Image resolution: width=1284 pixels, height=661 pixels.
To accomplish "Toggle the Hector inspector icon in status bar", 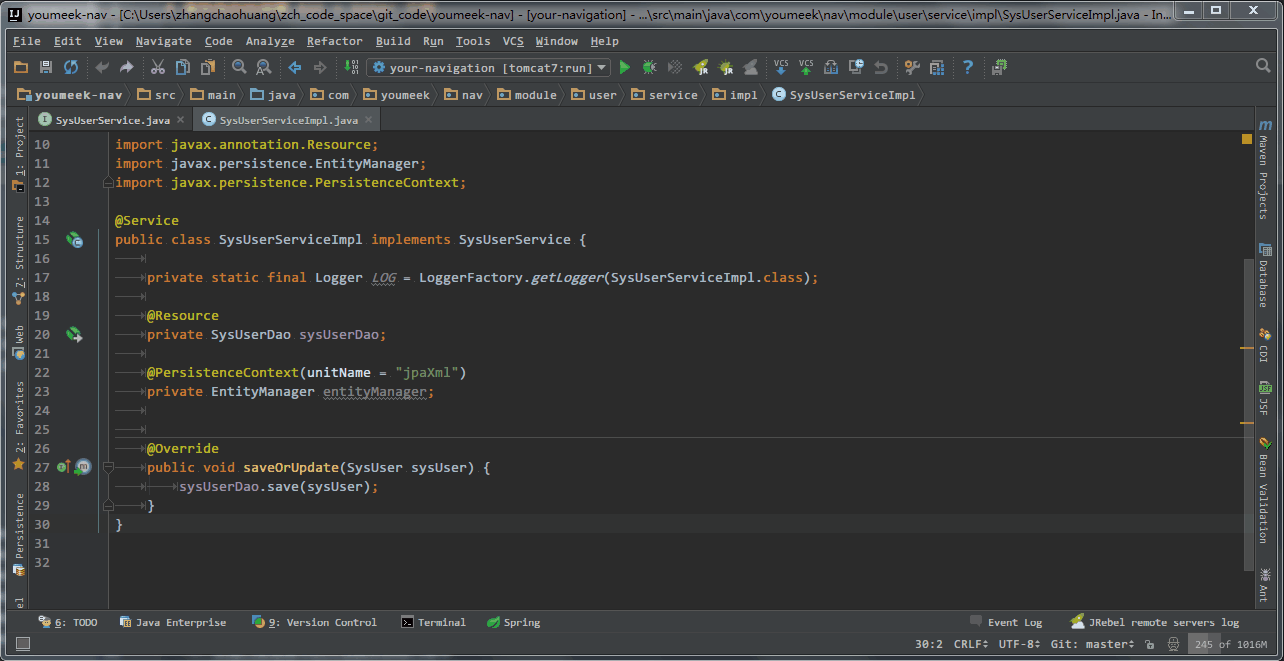I will (1172, 644).
